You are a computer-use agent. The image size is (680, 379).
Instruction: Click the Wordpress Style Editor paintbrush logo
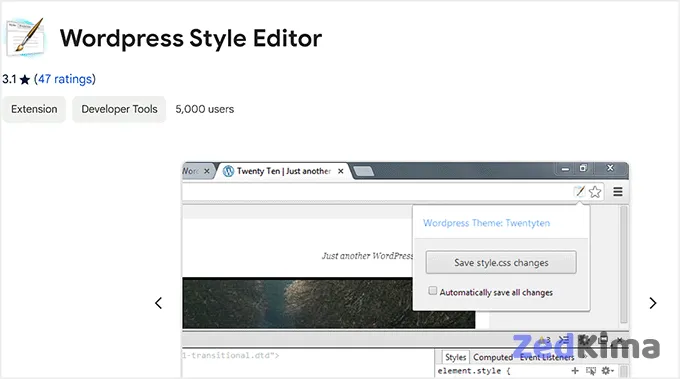(x=25, y=37)
